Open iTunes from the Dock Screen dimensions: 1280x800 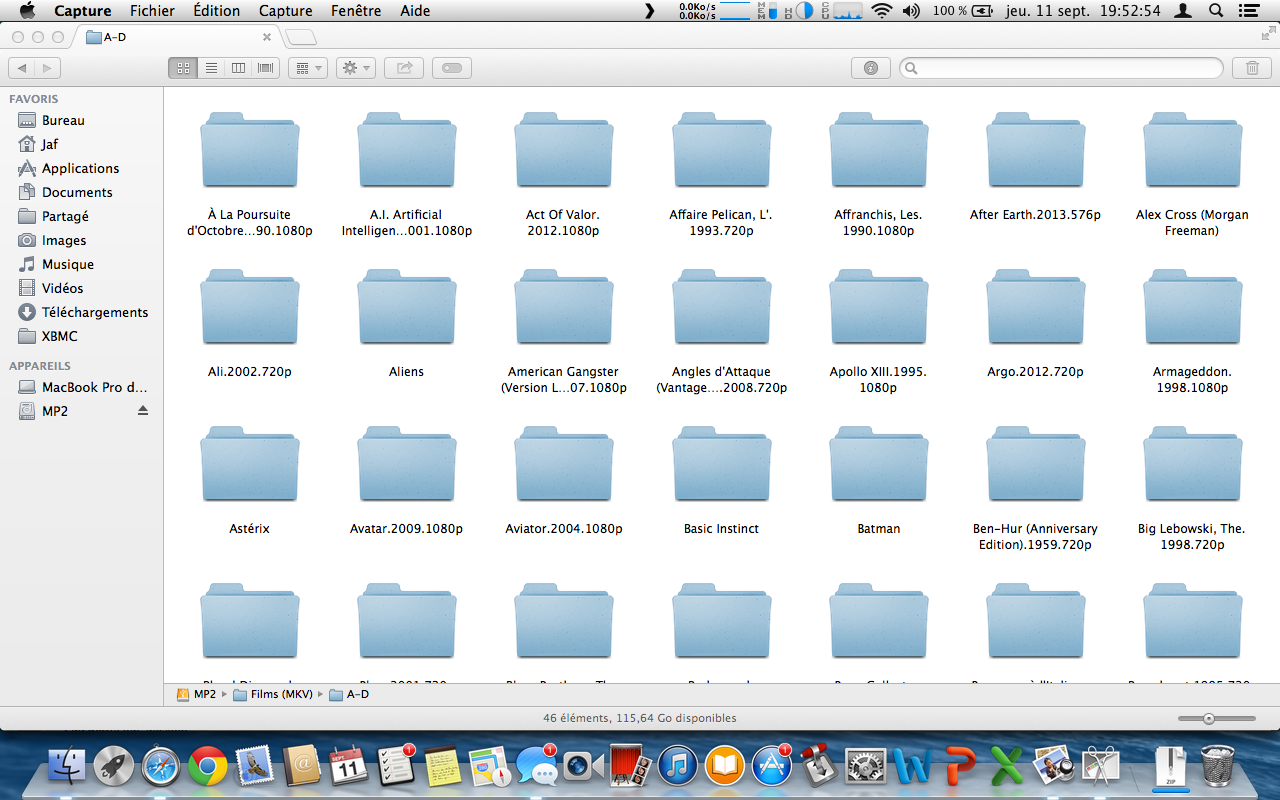click(678, 767)
